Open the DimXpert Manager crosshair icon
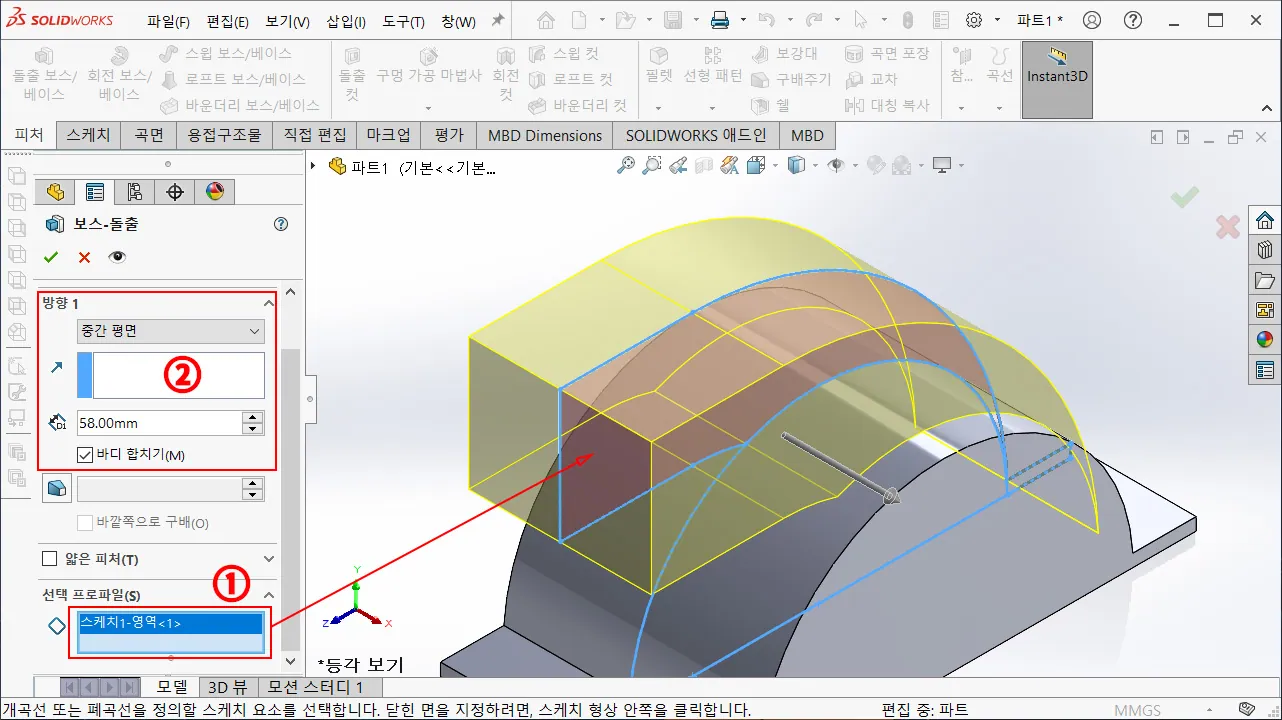 175,192
